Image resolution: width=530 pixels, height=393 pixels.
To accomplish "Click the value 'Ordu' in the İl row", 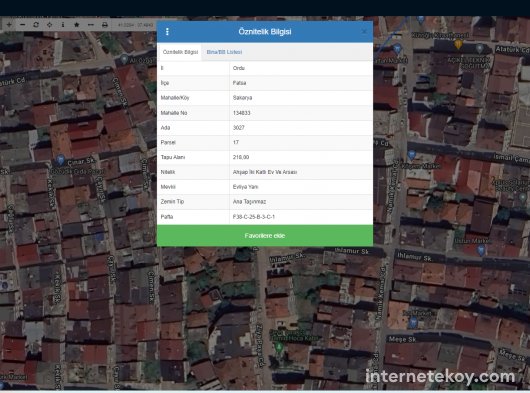I will click(239, 68).
